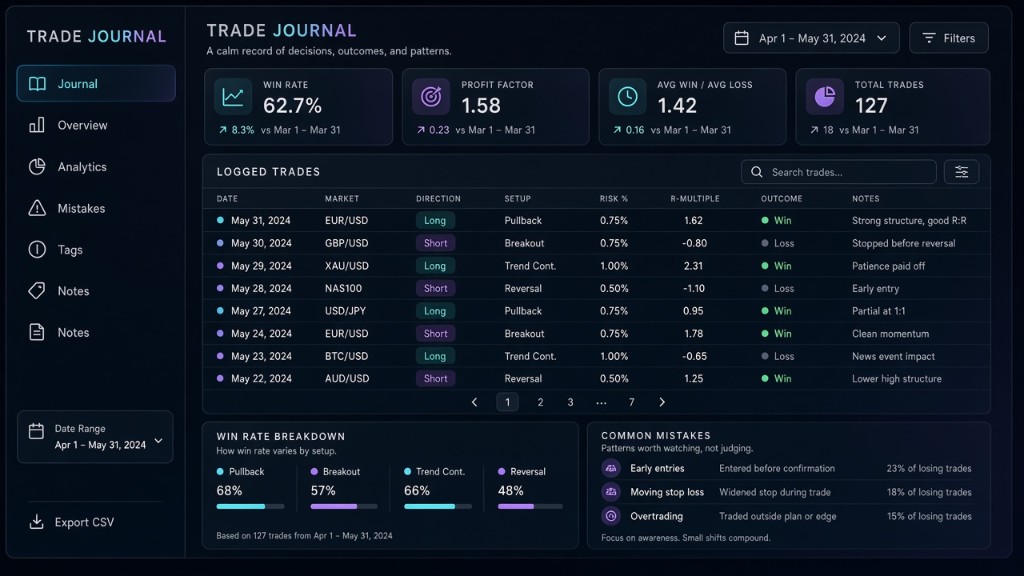The image size is (1024, 576).
Task: Focus the Search trades field
Action: click(x=839, y=172)
